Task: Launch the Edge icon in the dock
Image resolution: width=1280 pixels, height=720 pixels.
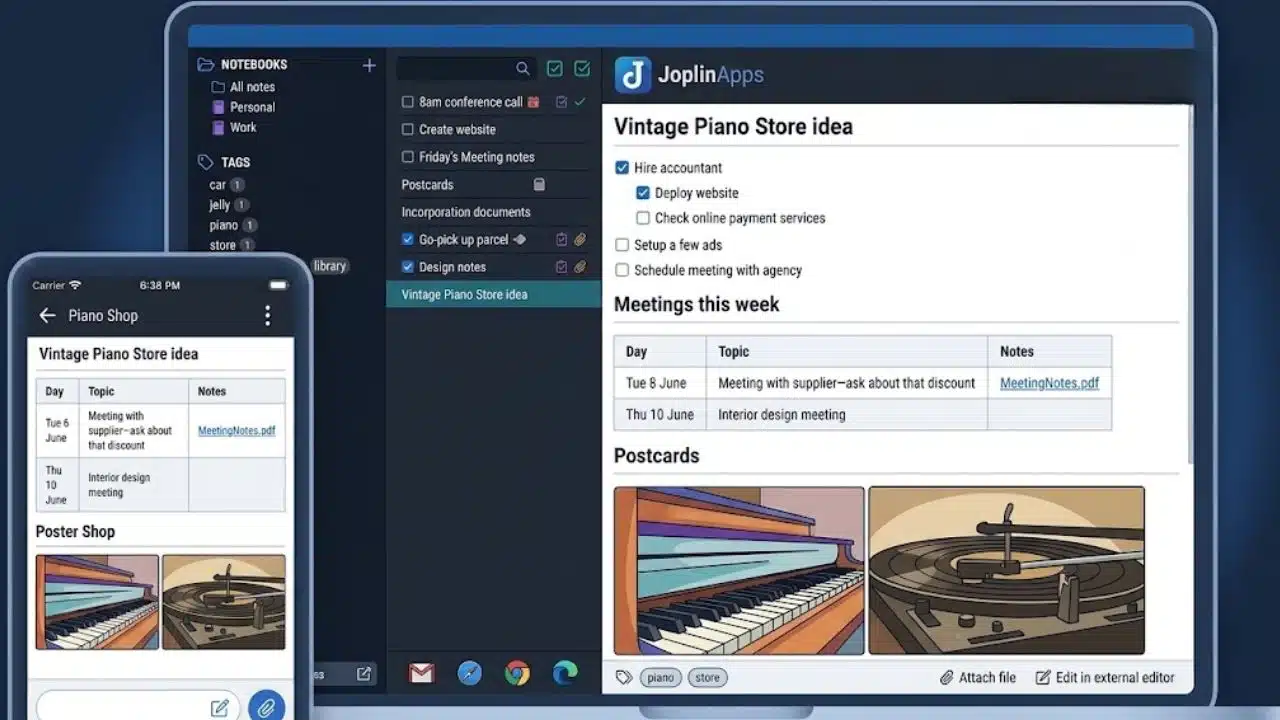Action: point(565,673)
